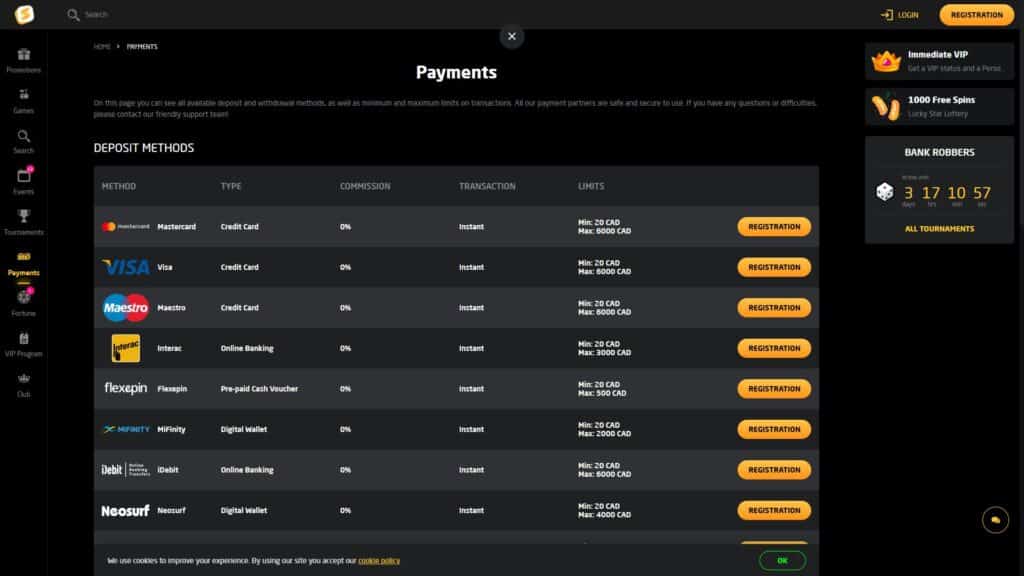Open the Immediate VIP promo card

coord(939,61)
